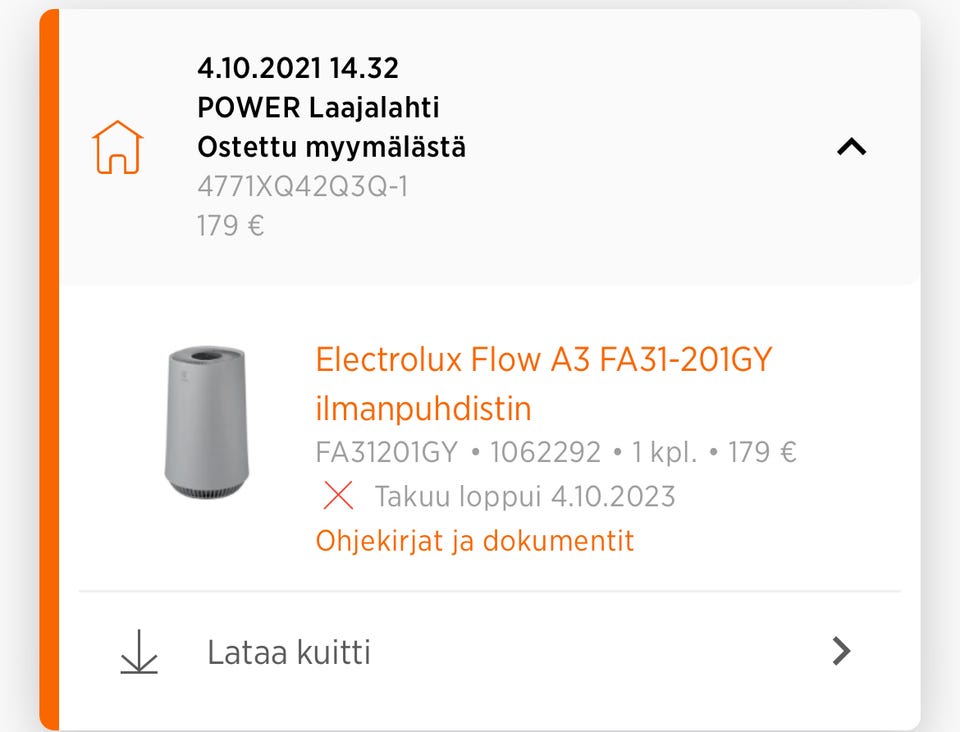This screenshot has width=960, height=732.
Task: Click the red X warranty expired icon
Action: click(338, 494)
